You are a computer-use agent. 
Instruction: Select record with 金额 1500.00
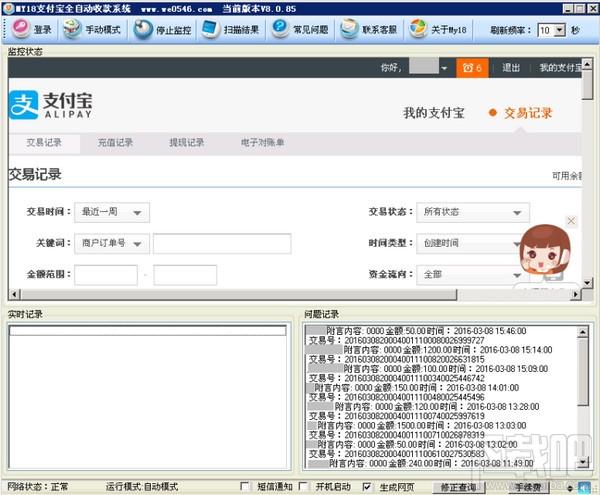tap(417, 425)
